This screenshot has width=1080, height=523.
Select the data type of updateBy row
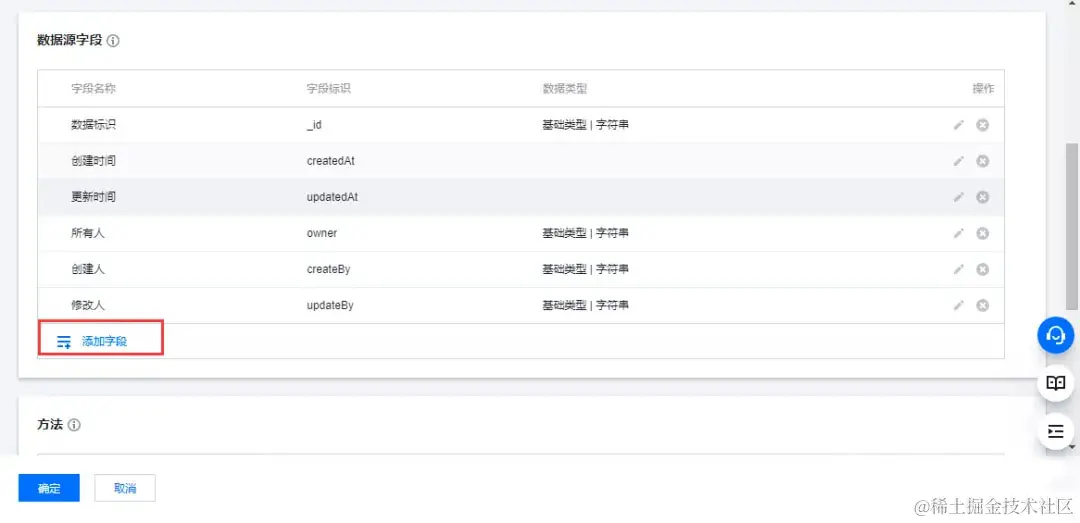pyautogui.click(x=585, y=305)
